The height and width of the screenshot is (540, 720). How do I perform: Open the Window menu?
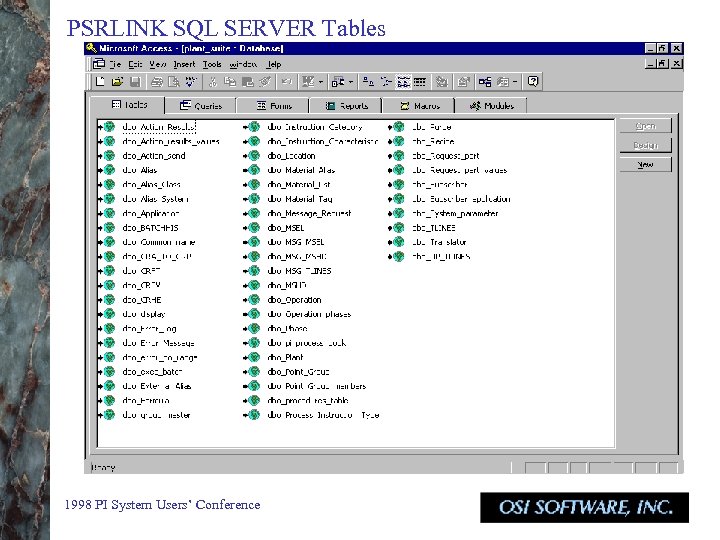243,64
